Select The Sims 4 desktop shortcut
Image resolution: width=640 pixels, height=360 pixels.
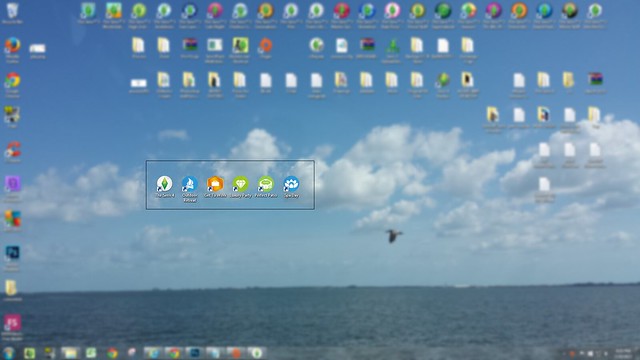pos(164,184)
